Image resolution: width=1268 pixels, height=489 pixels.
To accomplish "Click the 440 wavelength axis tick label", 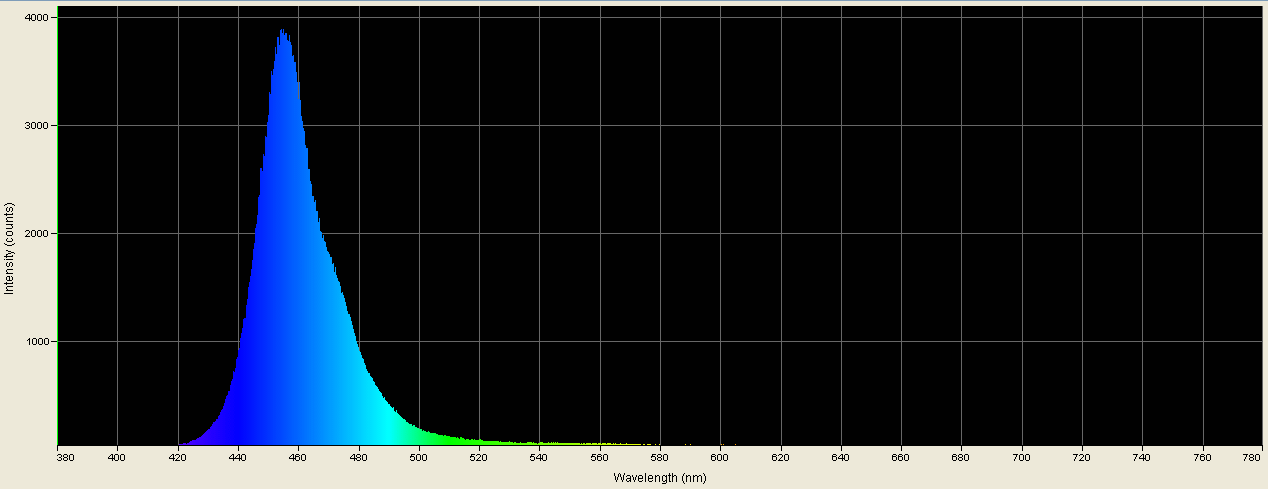I will point(238,458).
